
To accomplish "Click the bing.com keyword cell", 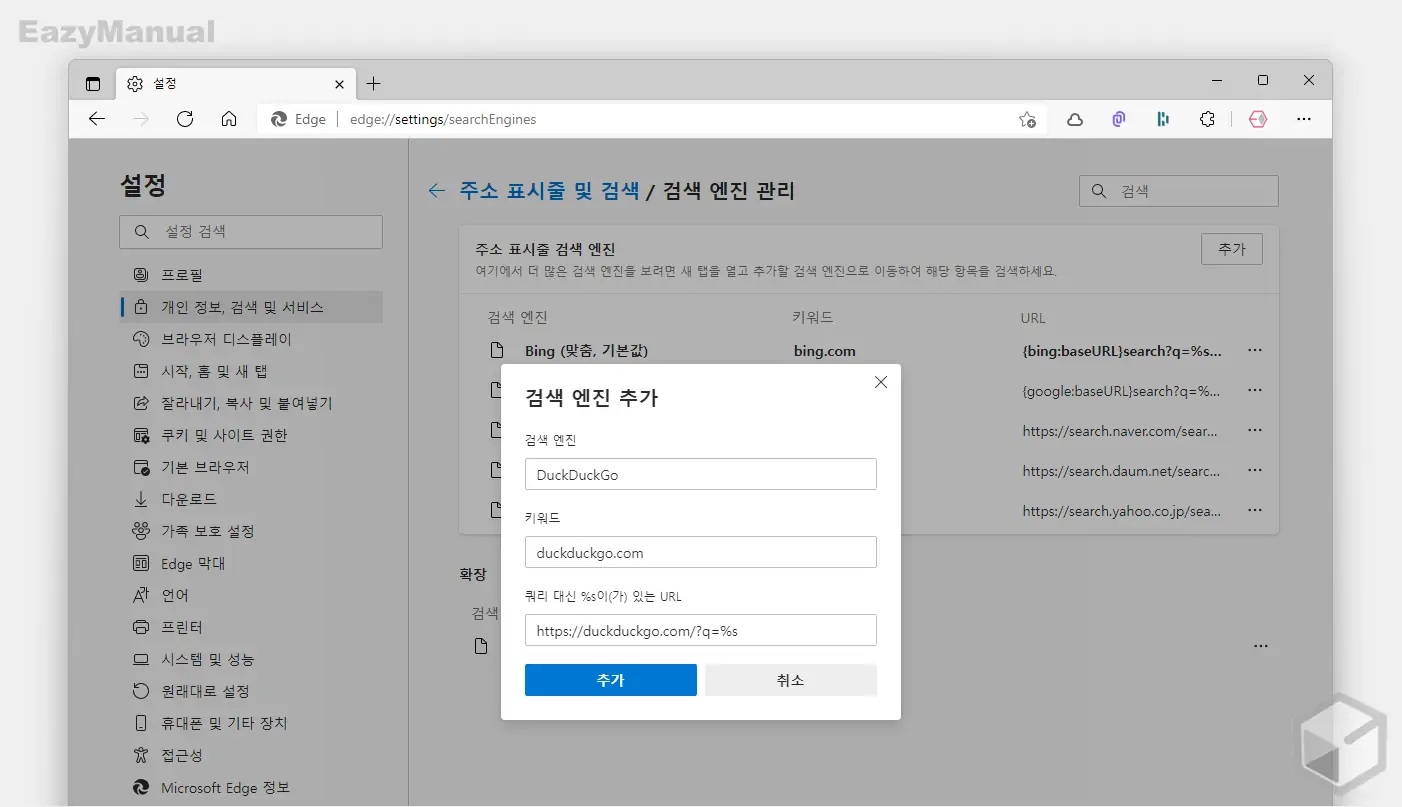I will click(x=824, y=351).
